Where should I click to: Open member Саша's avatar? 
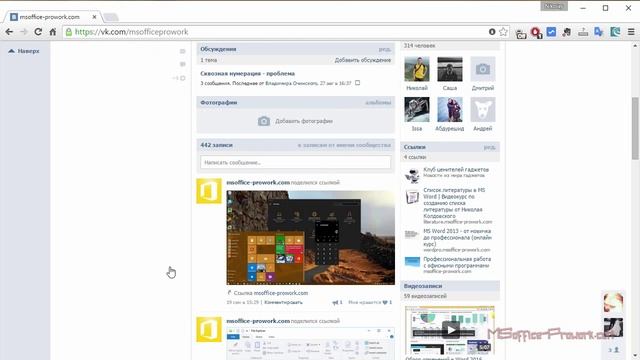[450, 69]
